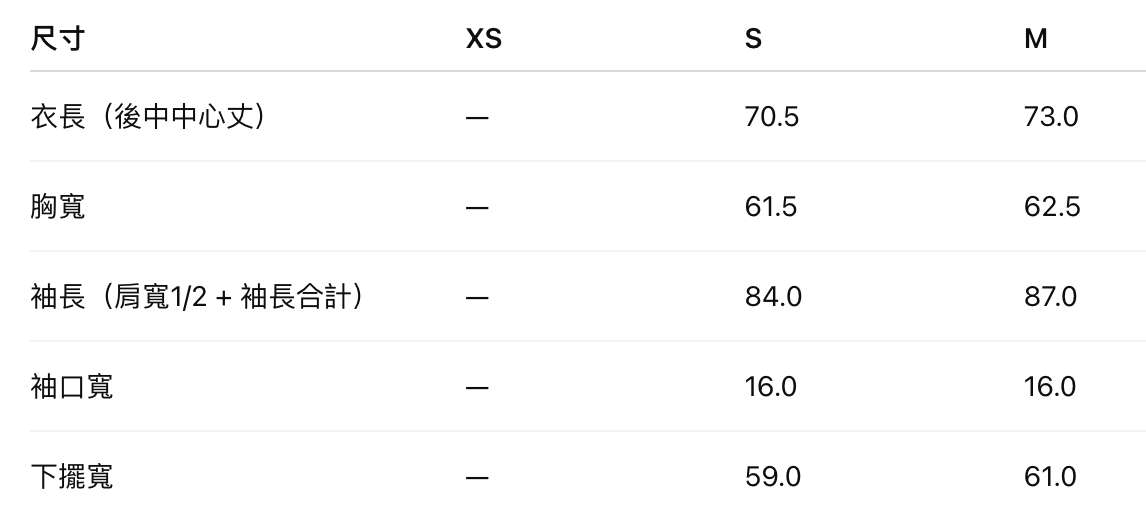Select the 下擺寬 row label
This screenshot has height=510, width=1146.
pyautogui.click(x=72, y=477)
